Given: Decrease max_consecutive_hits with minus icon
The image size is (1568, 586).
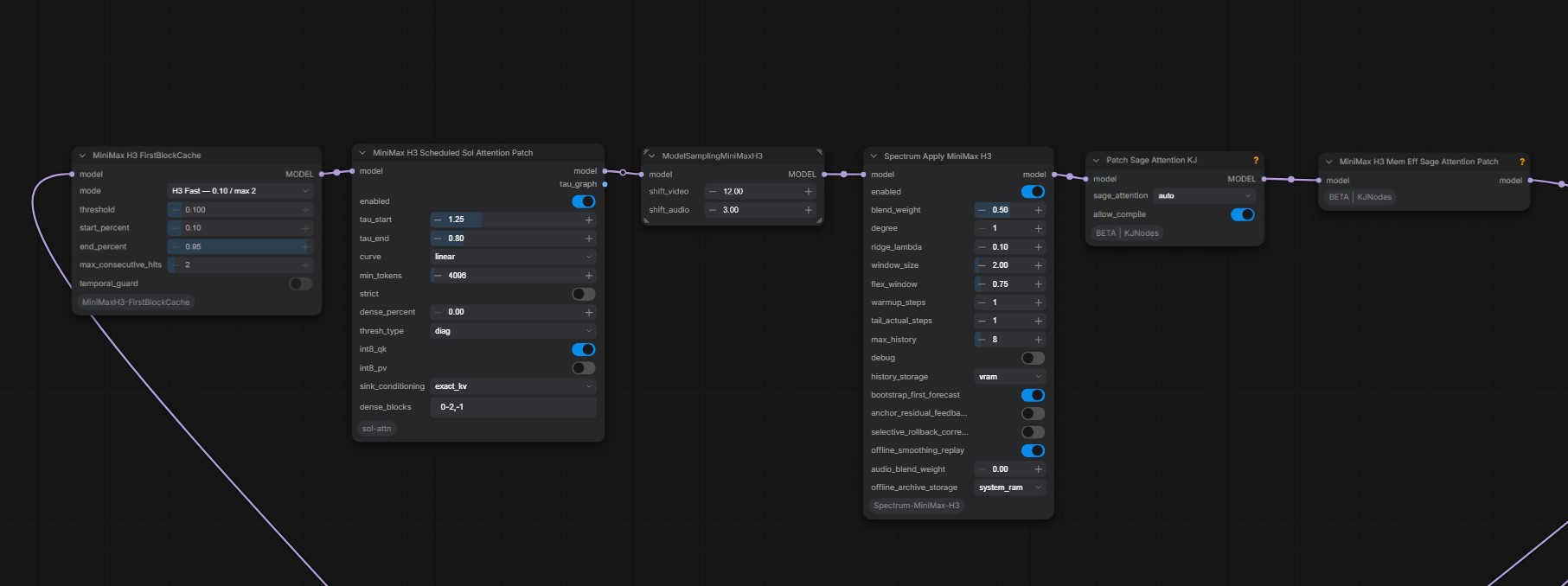Looking at the screenshot, I should (176, 265).
